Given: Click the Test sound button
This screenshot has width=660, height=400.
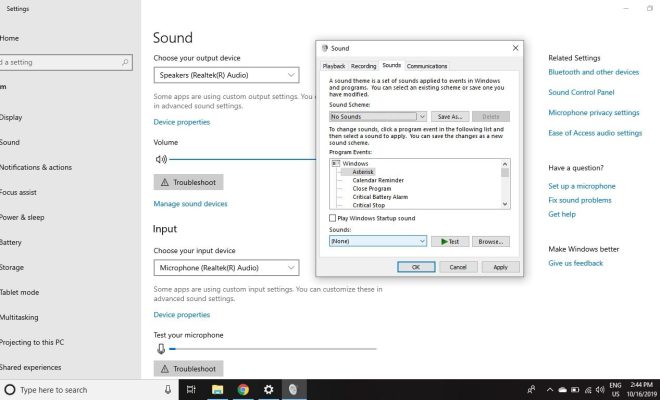Looking at the screenshot, I should pos(450,241).
